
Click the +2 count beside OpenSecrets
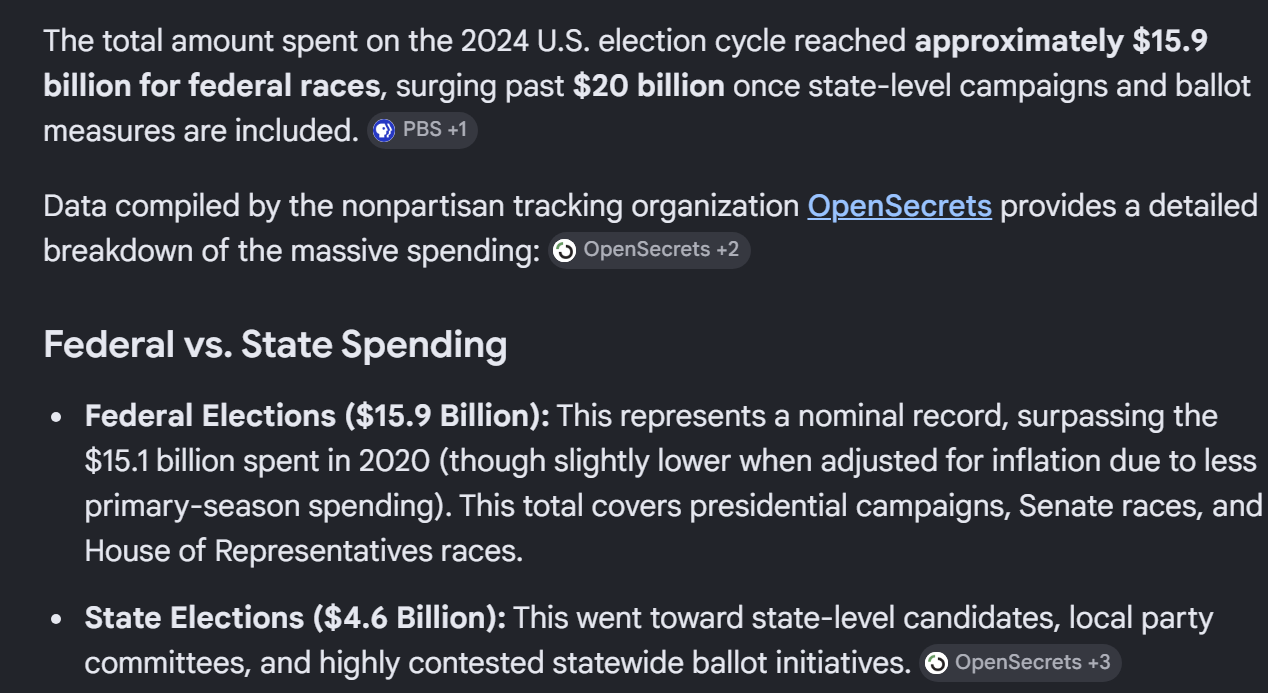click(x=727, y=250)
